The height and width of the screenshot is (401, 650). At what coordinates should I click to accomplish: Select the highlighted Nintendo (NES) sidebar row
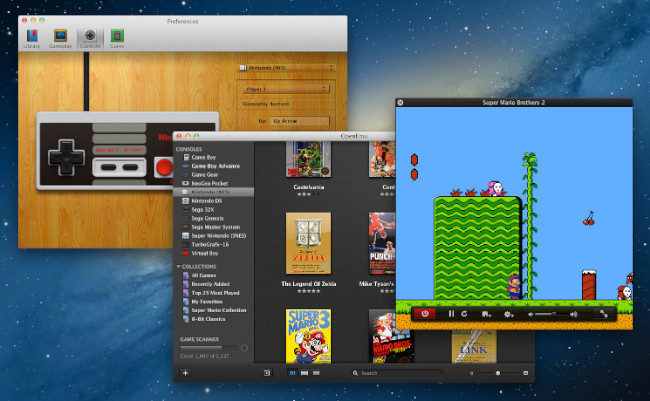213,192
